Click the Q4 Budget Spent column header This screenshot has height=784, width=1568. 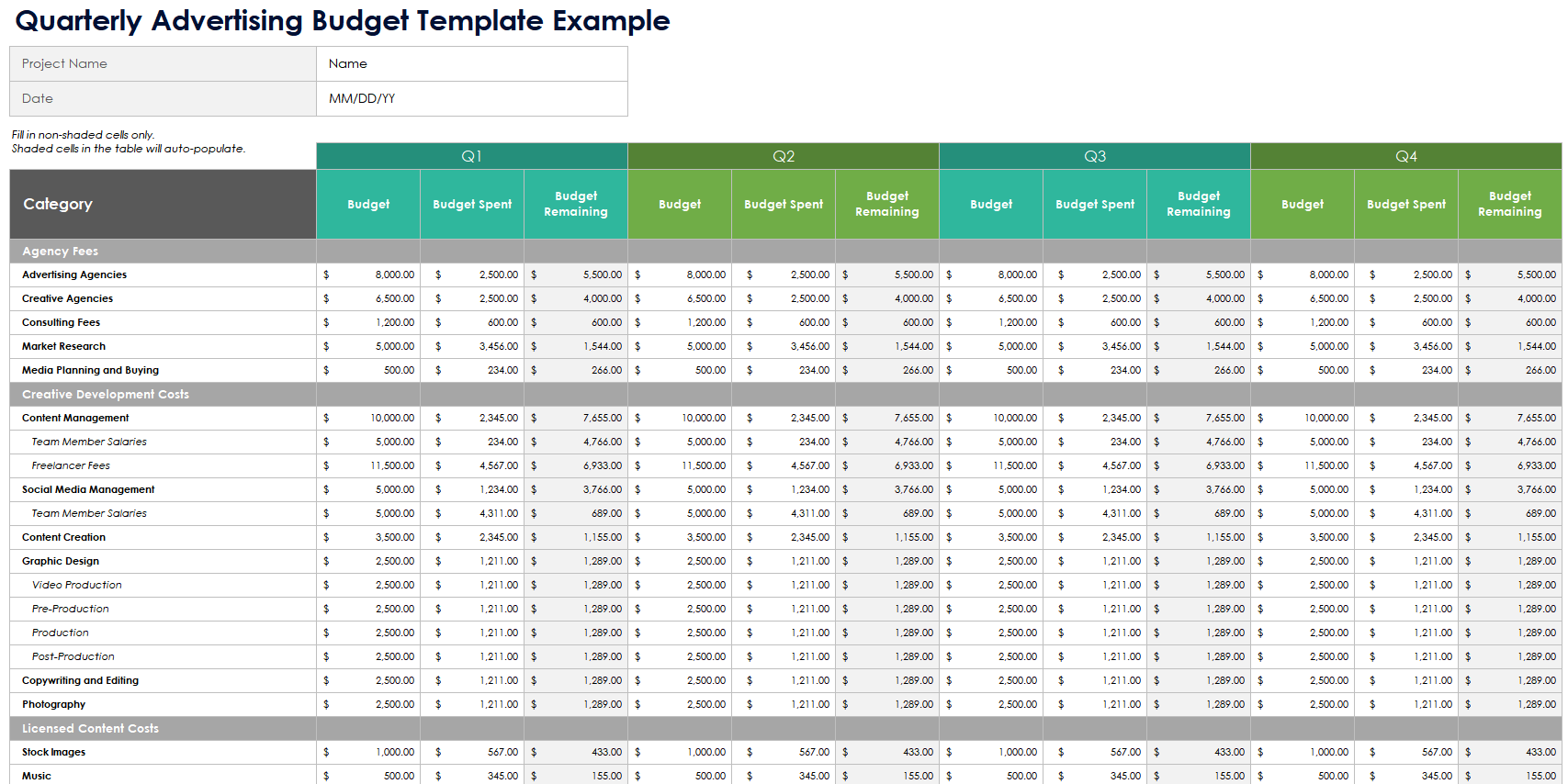click(1405, 204)
